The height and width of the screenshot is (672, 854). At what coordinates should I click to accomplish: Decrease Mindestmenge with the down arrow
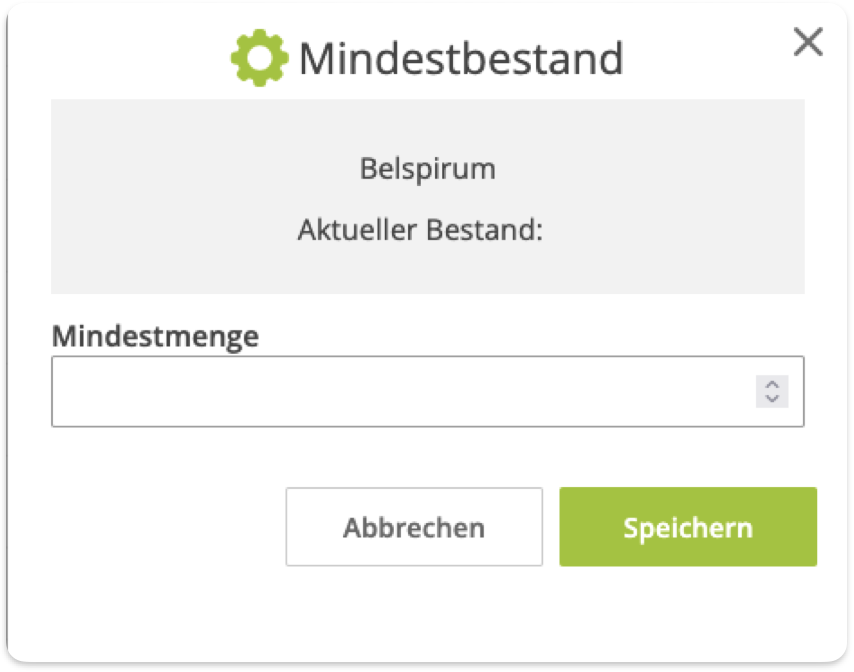coord(772,398)
